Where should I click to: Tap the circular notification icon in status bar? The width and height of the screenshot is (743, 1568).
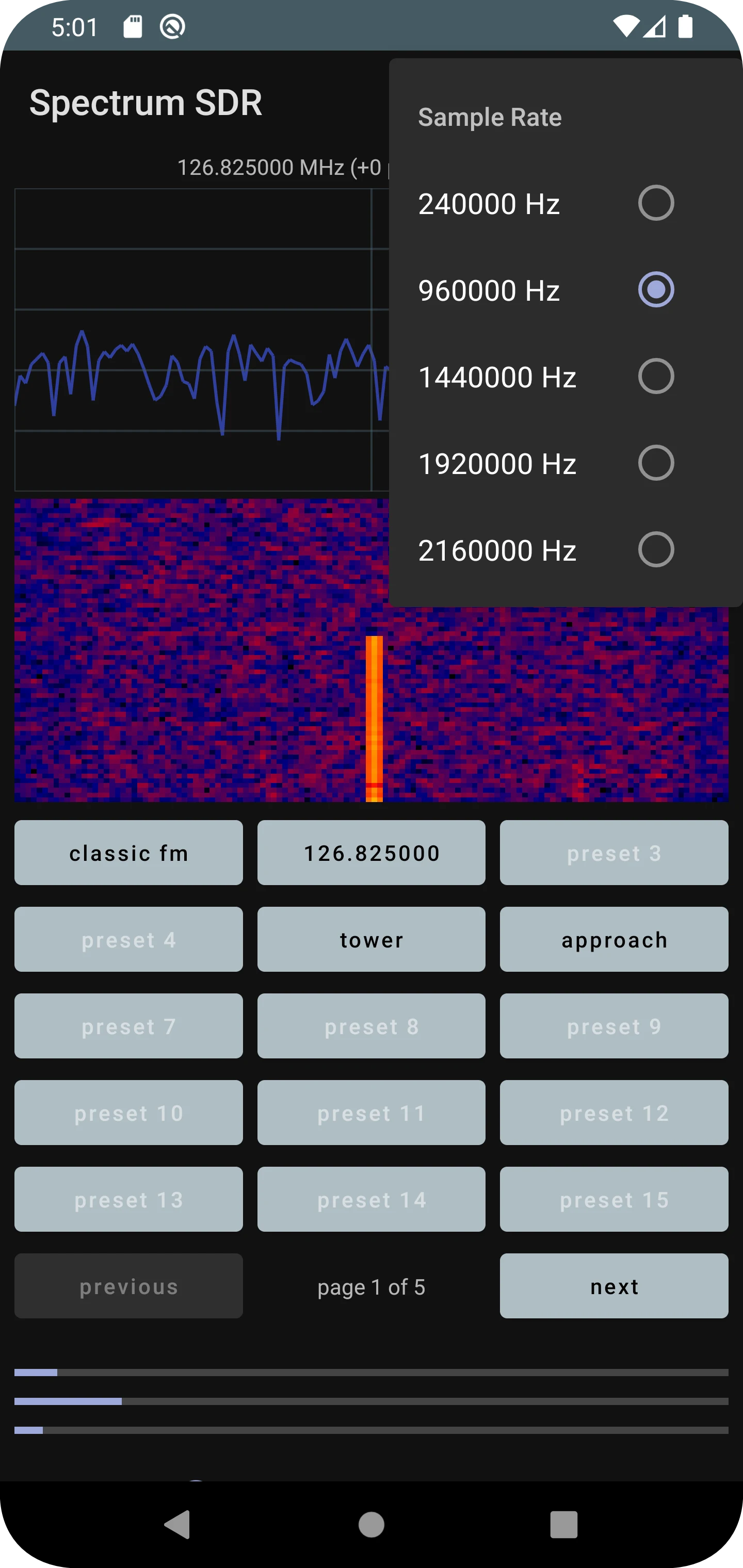pos(172,27)
